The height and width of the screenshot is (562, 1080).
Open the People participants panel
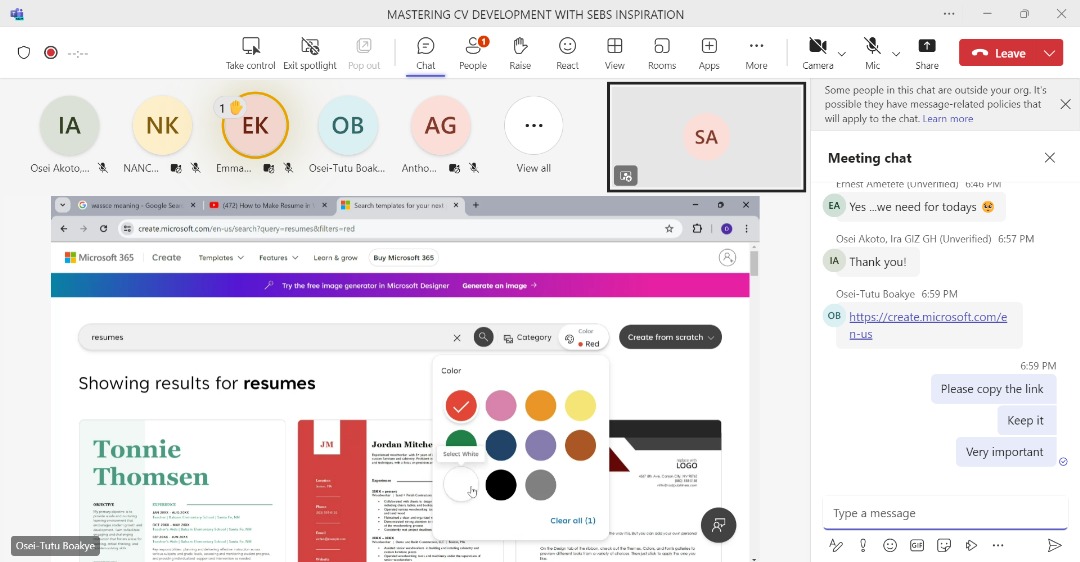pos(473,53)
